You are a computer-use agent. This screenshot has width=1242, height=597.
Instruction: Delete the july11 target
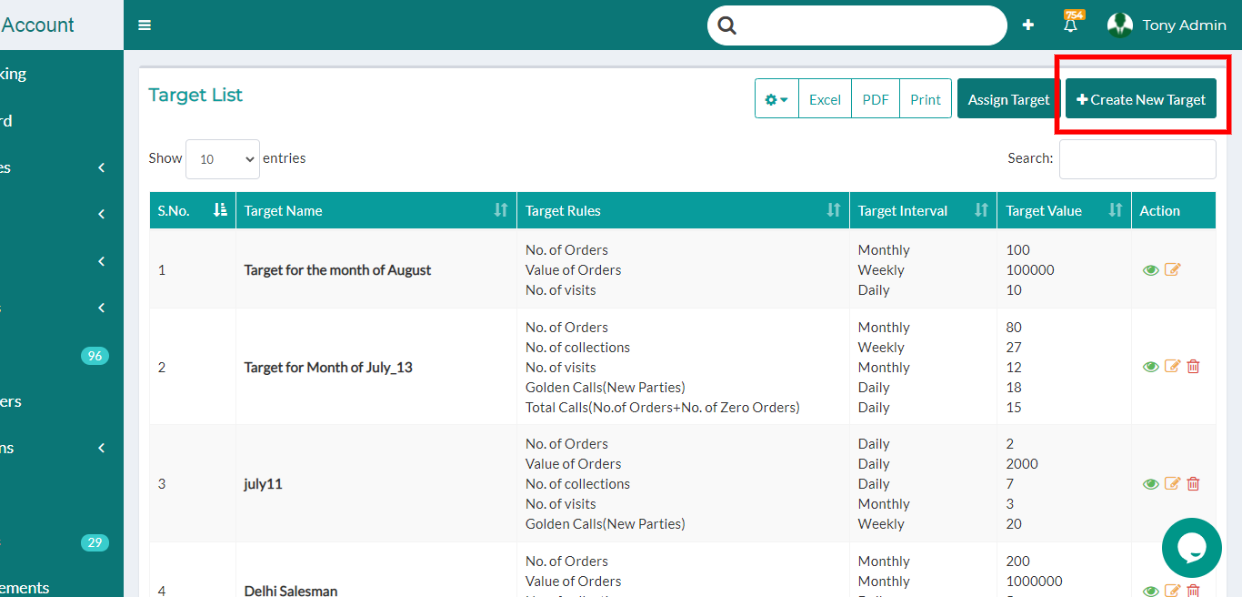pyautogui.click(x=1193, y=484)
